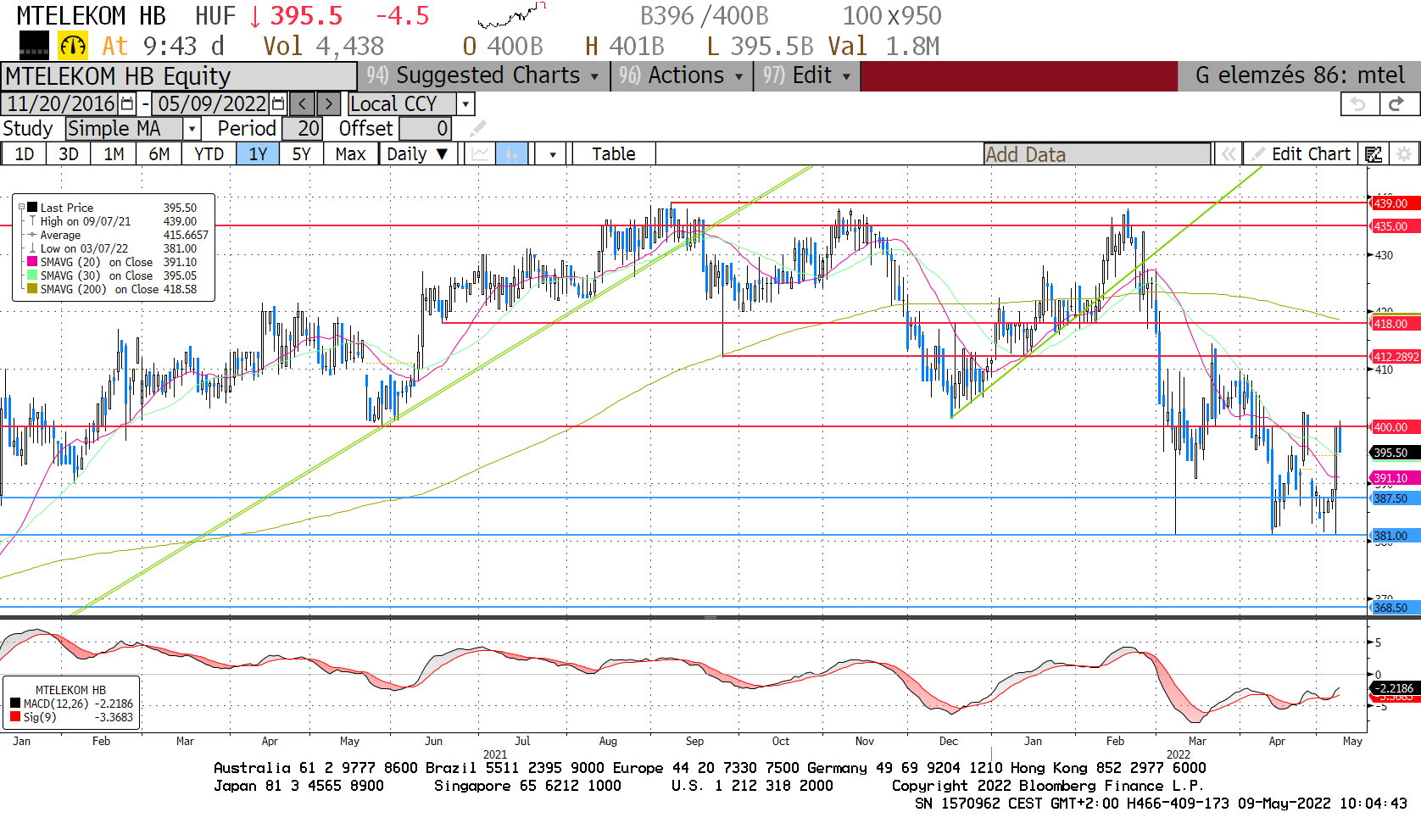This screenshot has height=840, width=1421.
Task: Select the 1Y time range
Action: [x=258, y=154]
